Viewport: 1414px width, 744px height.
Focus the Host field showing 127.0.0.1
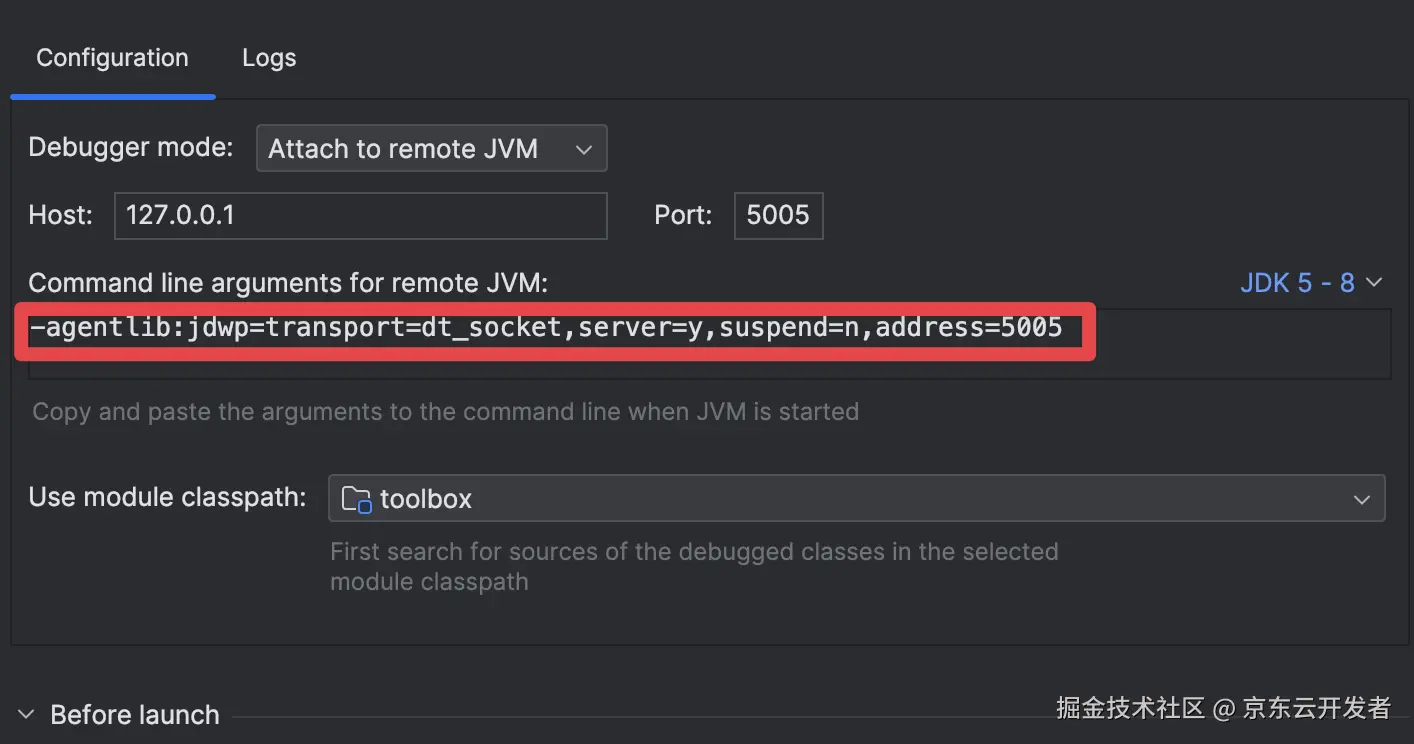click(360, 215)
